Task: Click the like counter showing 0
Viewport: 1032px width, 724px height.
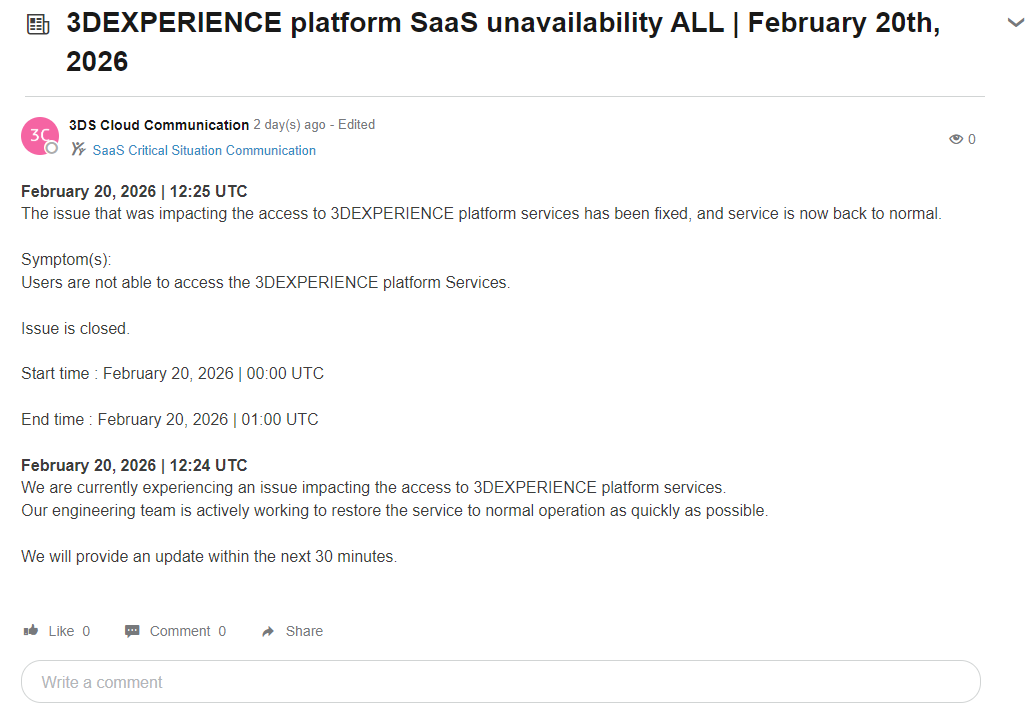Action: pyautogui.click(x=86, y=630)
